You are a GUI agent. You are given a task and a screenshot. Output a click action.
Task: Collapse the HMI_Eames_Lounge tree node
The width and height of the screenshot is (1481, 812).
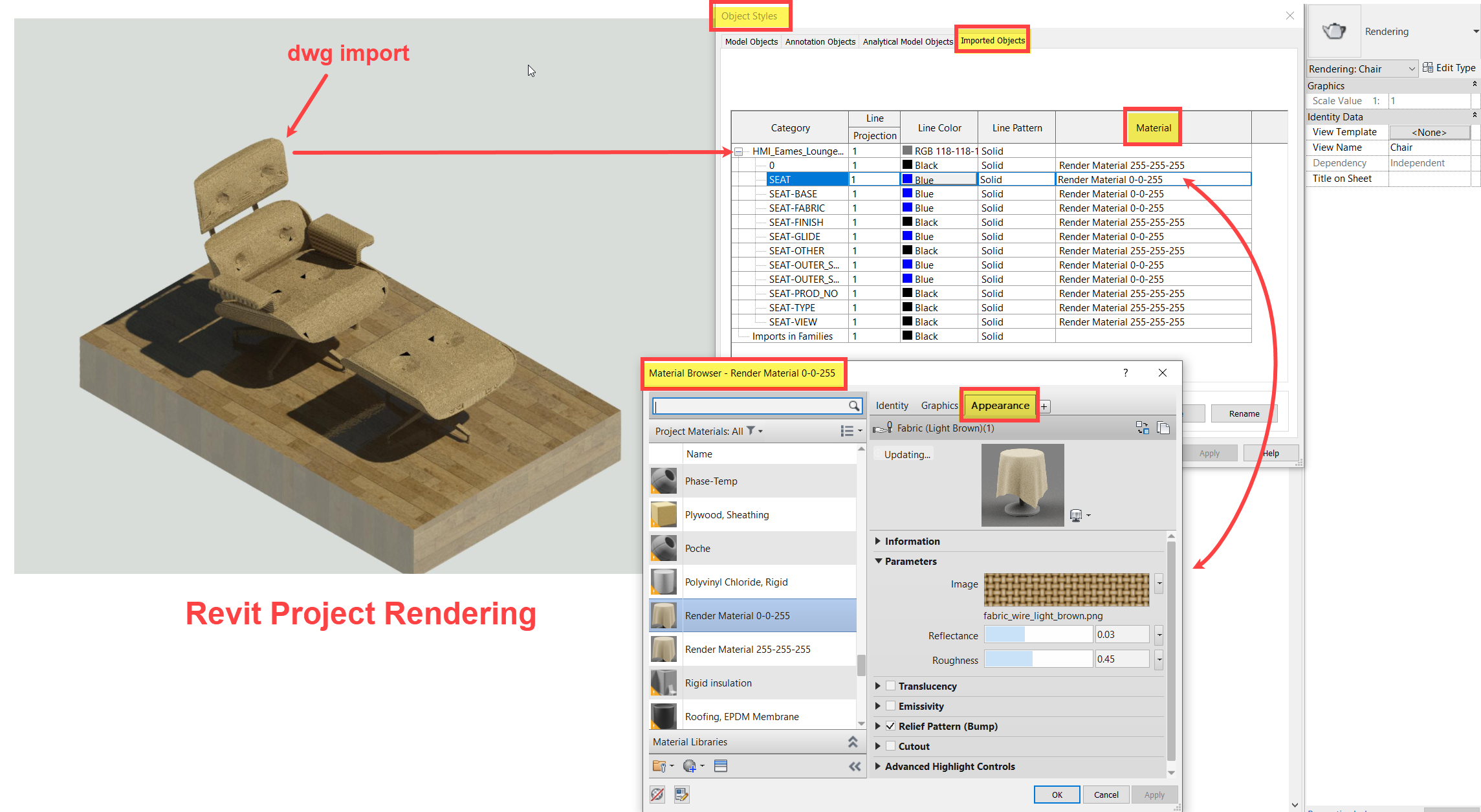click(x=738, y=151)
